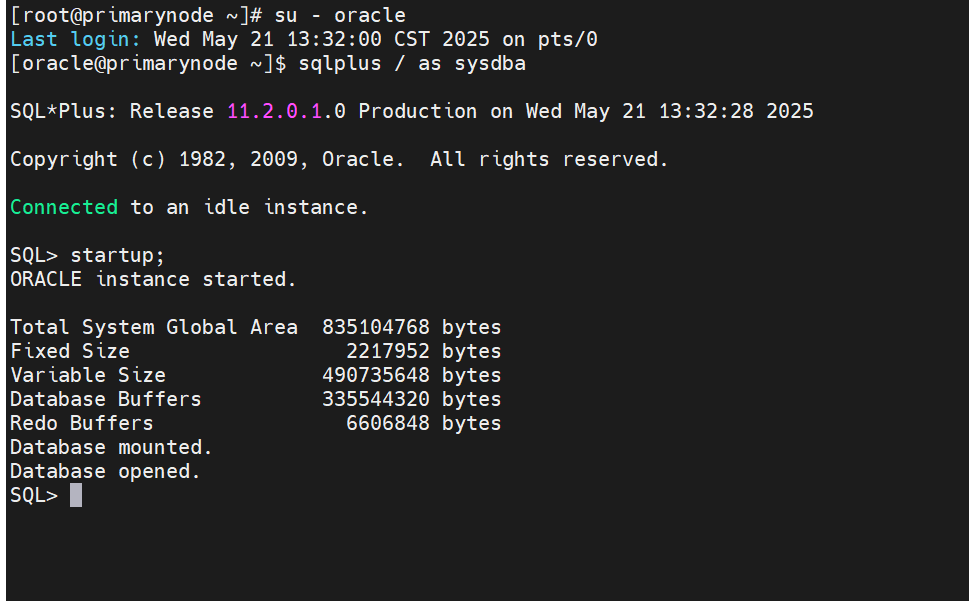Click the "su - oracle" command text
The height and width of the screenshot is (601, 969).
(x=341, y=15)
